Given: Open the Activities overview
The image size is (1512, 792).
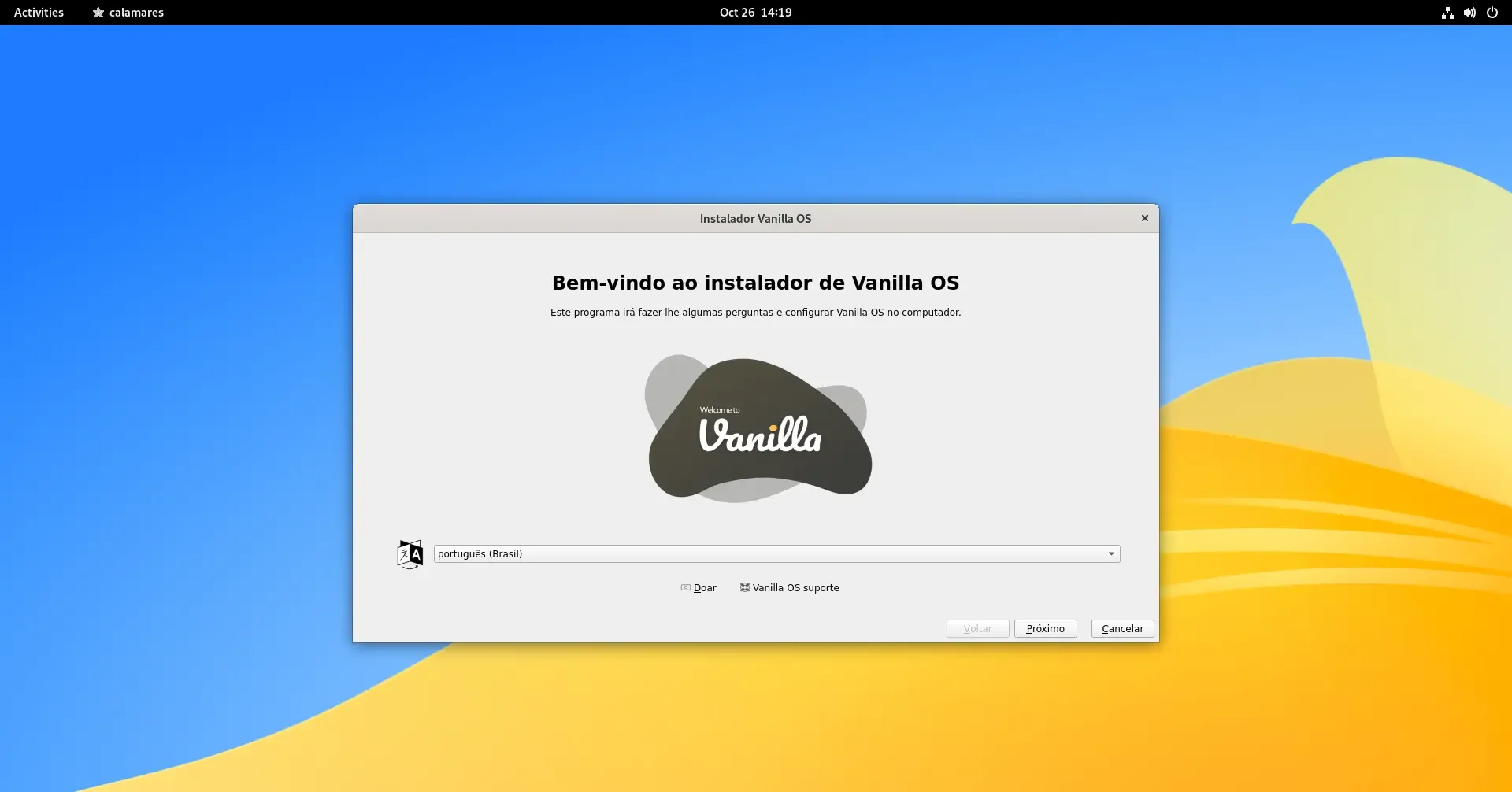Looking at the screenshot, I should coord(39,13).
